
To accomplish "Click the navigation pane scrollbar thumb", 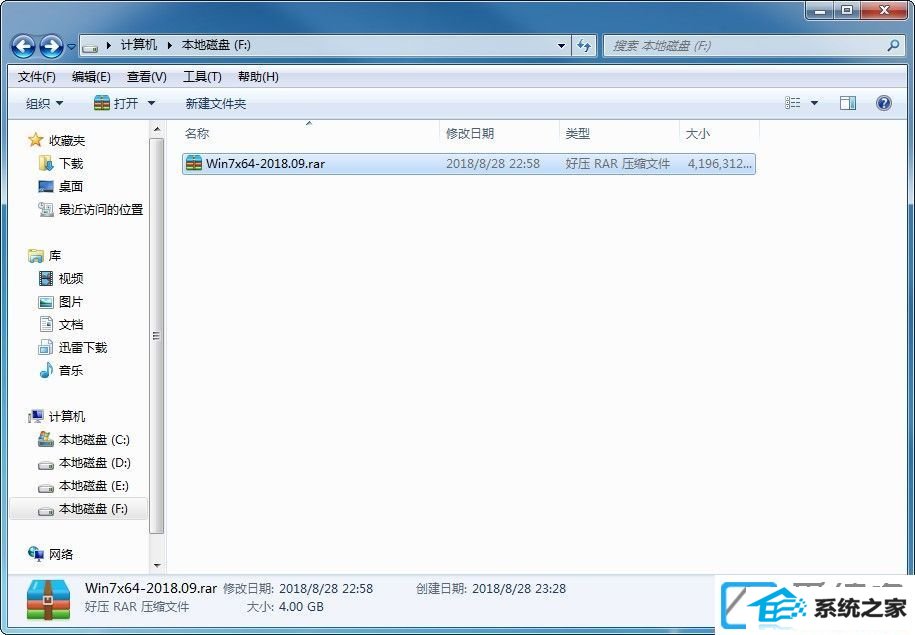I will [x=156, y=336].
